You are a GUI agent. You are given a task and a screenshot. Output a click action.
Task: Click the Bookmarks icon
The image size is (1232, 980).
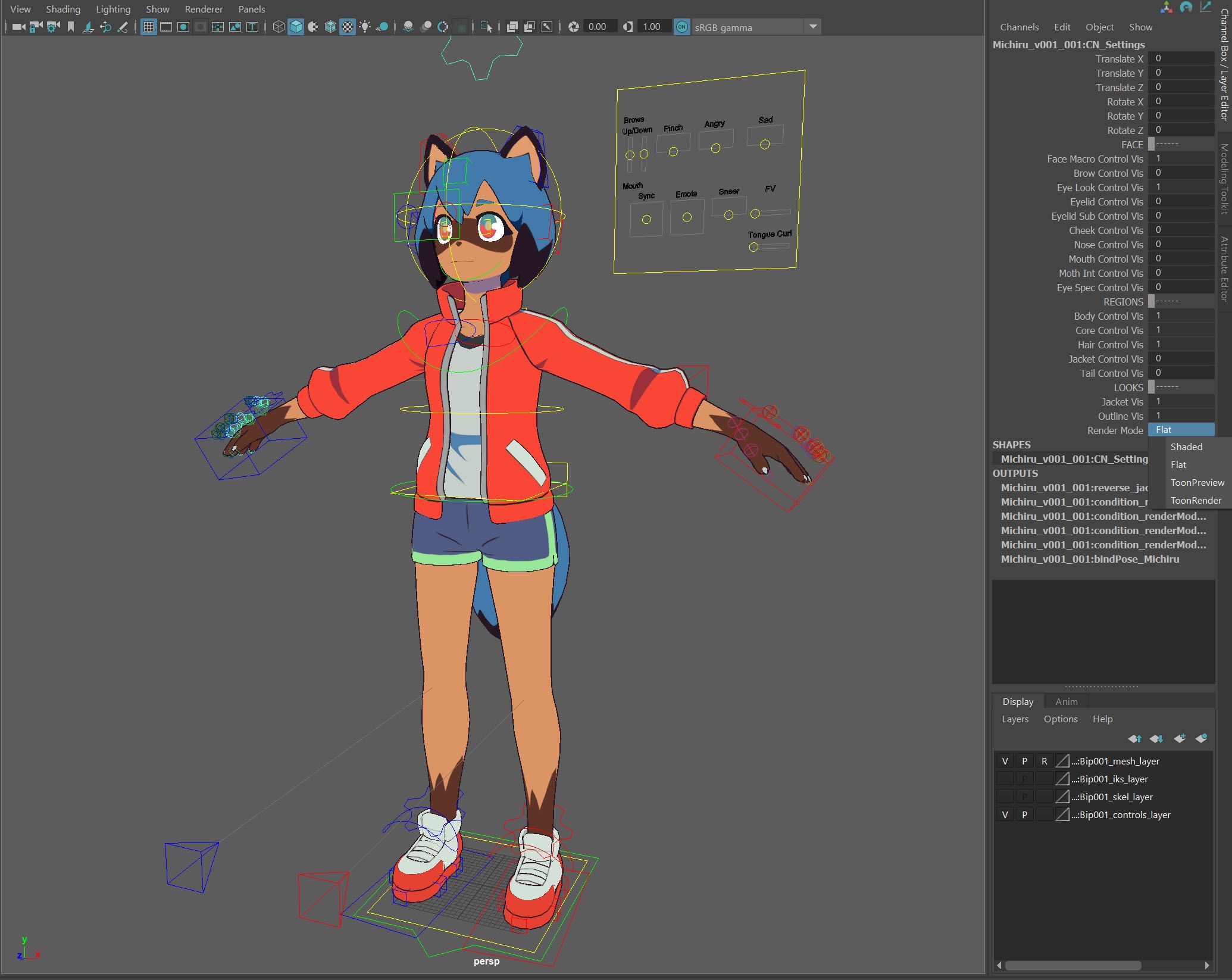71,27
